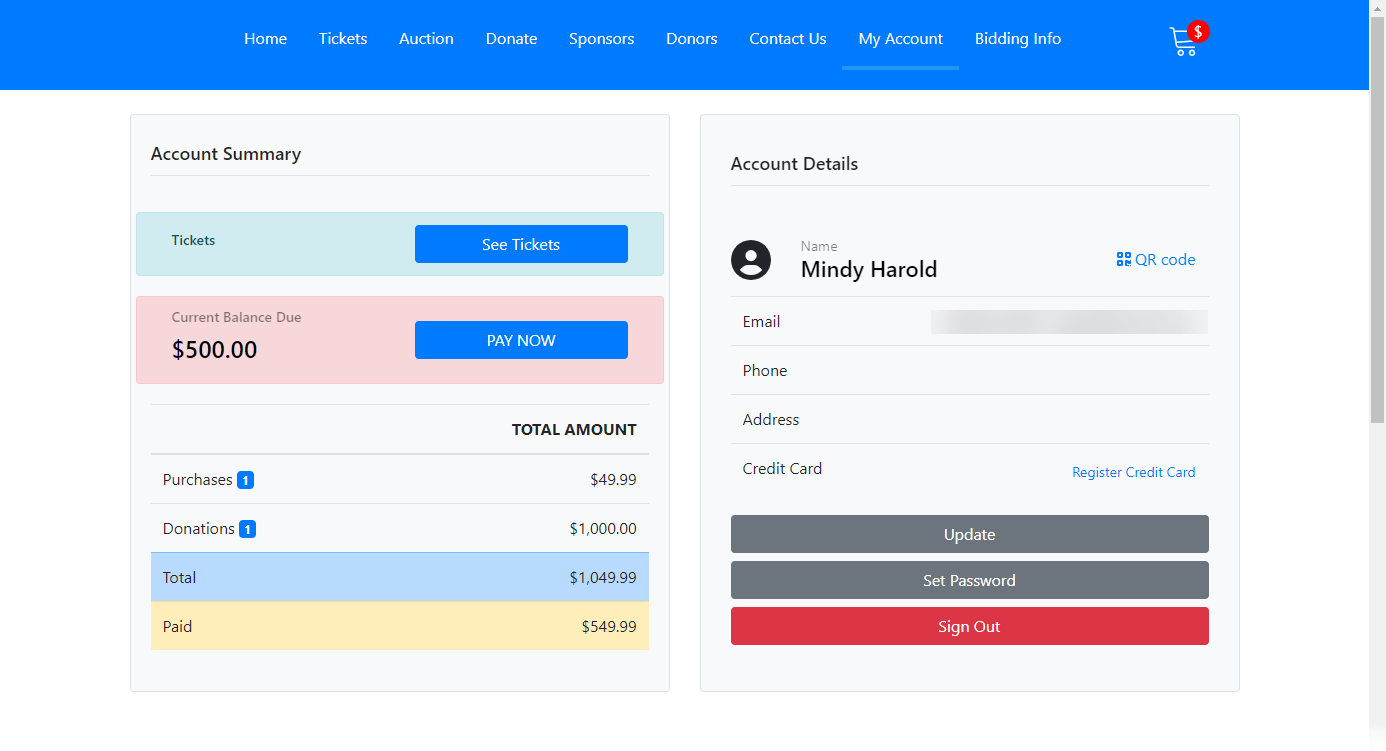Viewport: 1386px width, 751px height.
Task: Open the Donors page
Action: click(x=691, y=39)
